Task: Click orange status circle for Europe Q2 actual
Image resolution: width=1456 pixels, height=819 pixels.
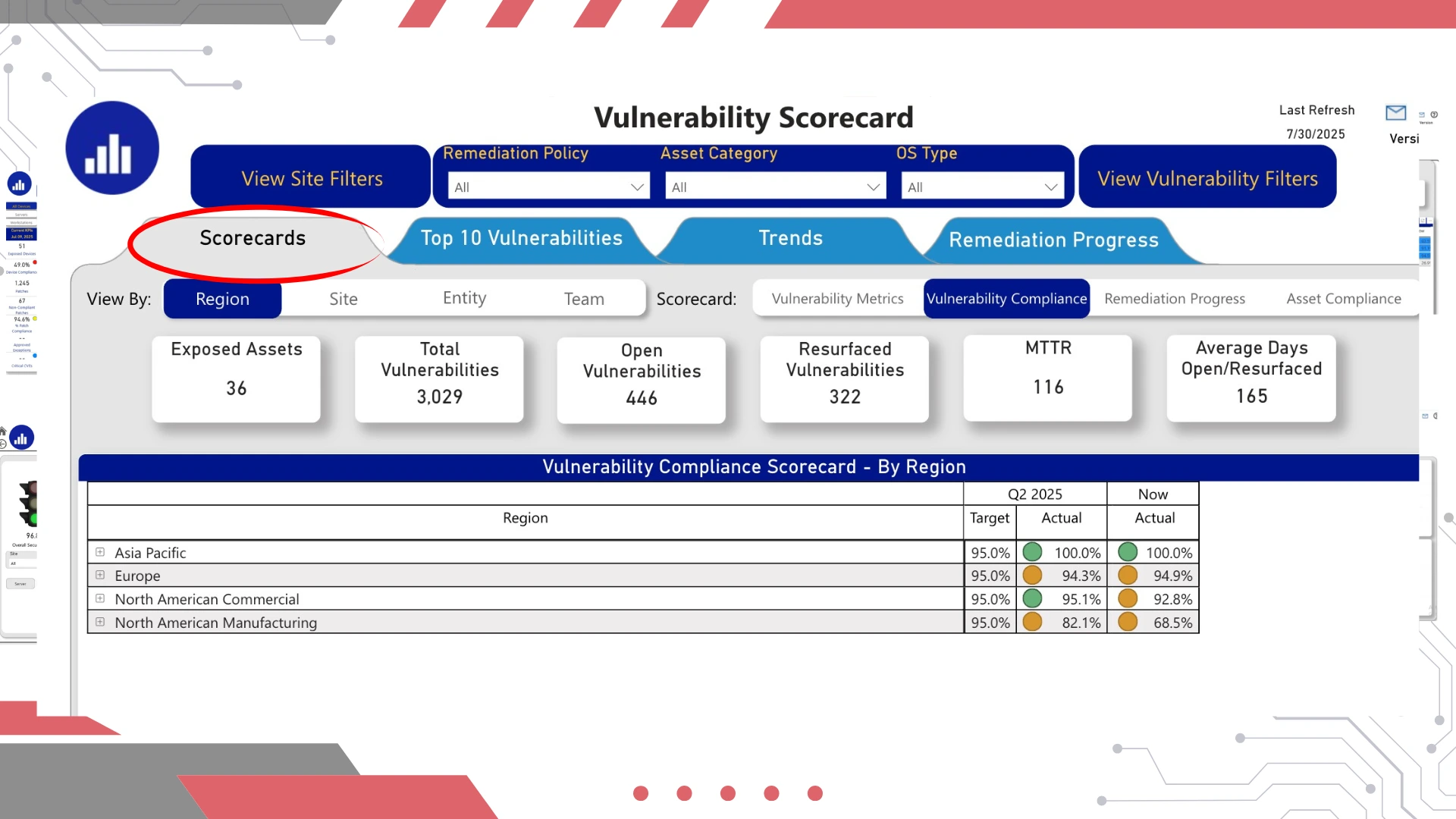Action: pos(1032,576)
